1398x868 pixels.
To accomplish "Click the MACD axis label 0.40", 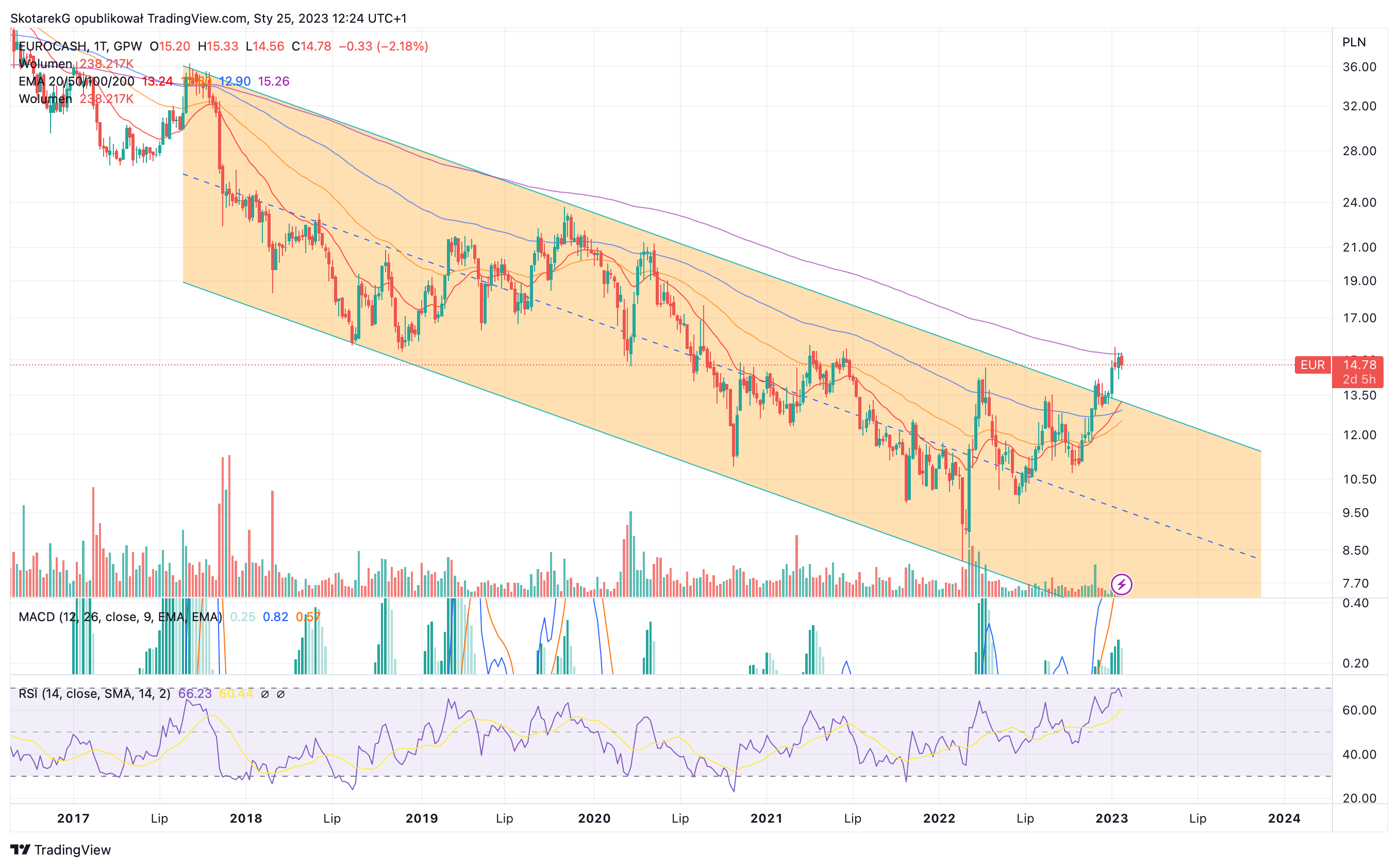I will pos(1356,604).
